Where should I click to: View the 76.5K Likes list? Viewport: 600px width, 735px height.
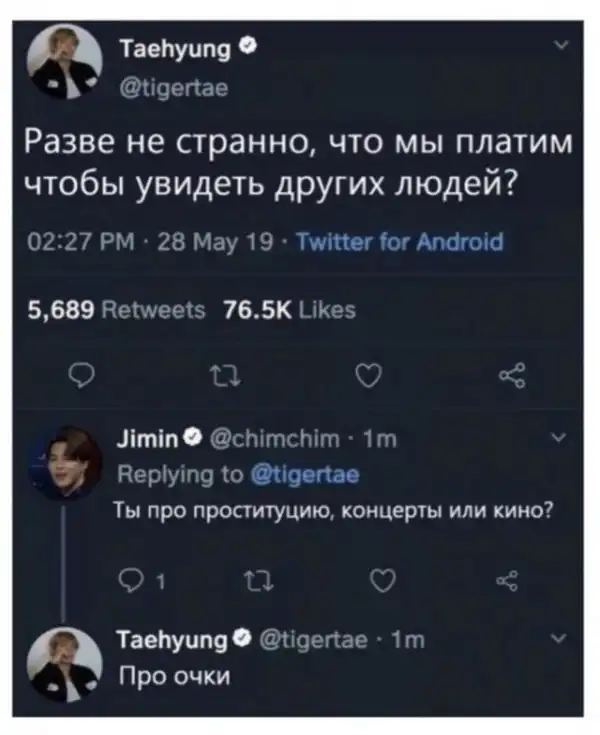[290, 311]
